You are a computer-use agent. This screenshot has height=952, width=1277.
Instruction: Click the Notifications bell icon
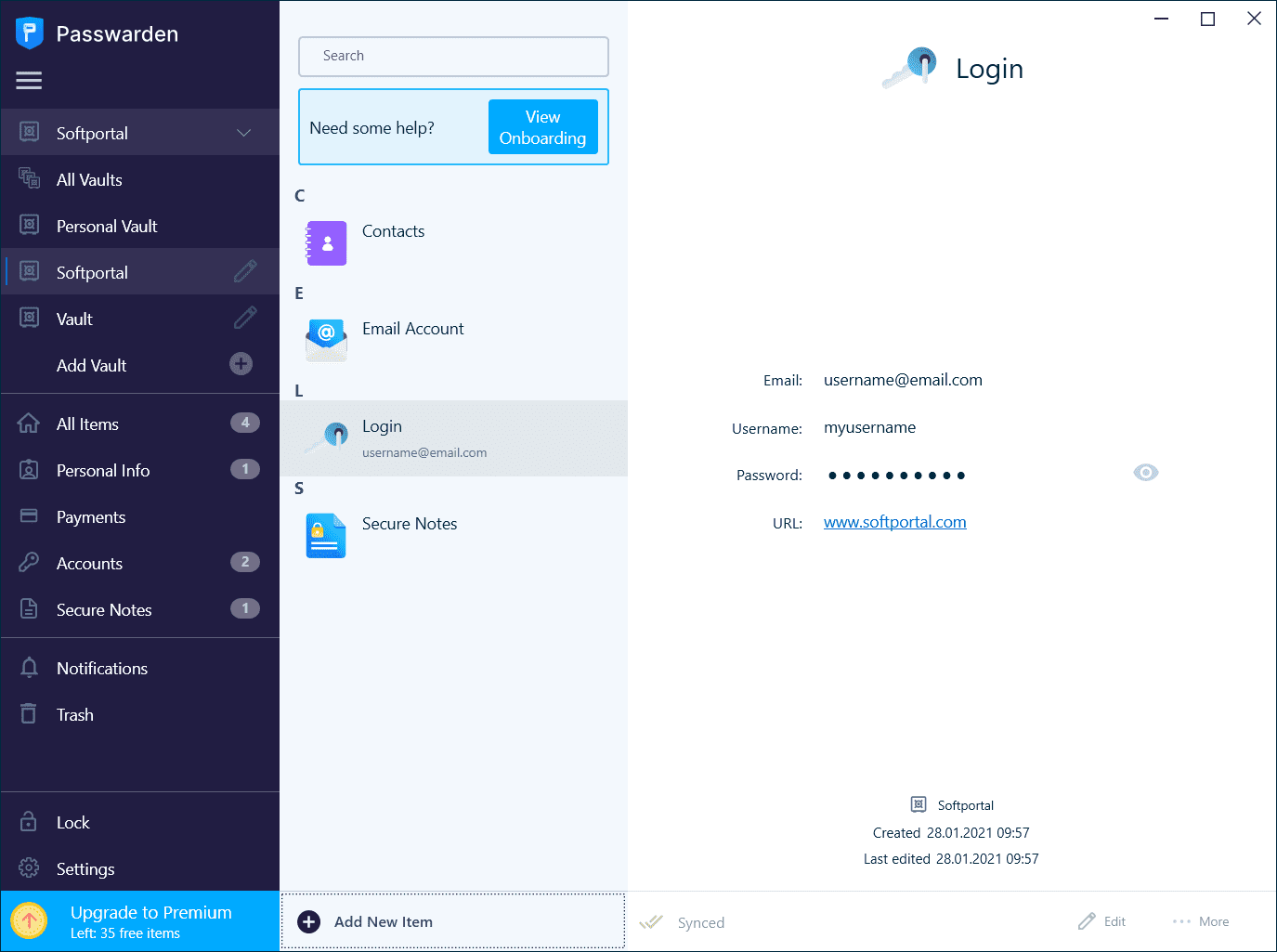point(29,668)
